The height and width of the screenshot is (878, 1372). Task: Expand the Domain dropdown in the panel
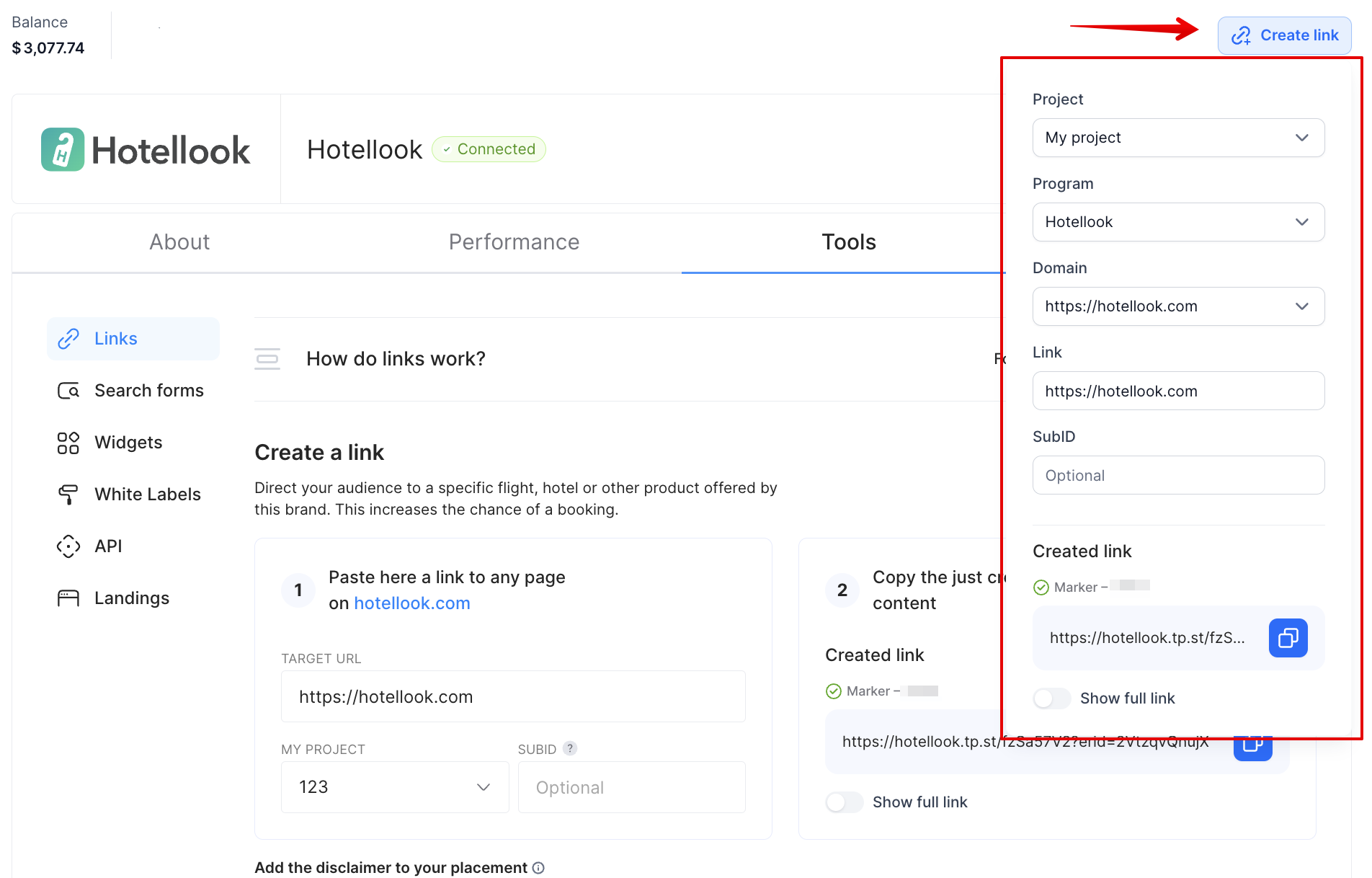[1178, 306]
